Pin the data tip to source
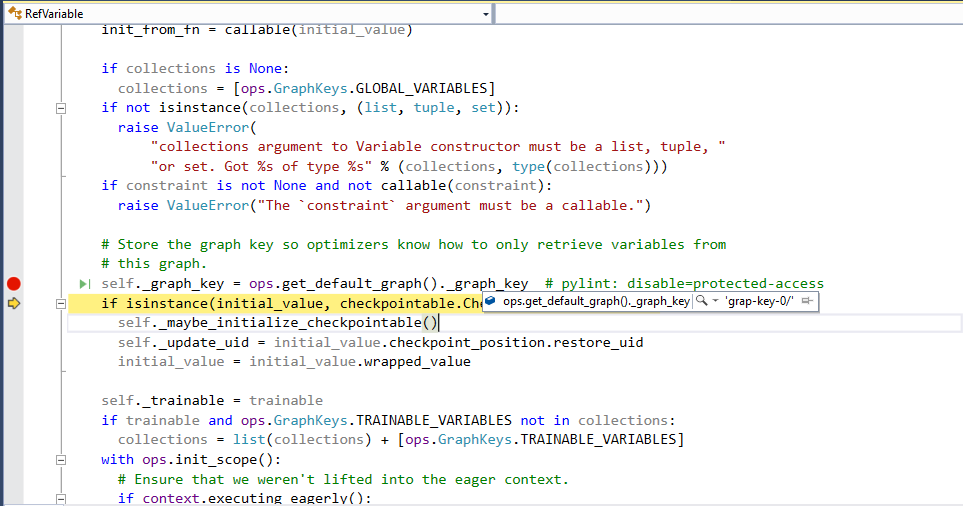The height and width of the screenshot is (506, 963). [x=808, y=301]
